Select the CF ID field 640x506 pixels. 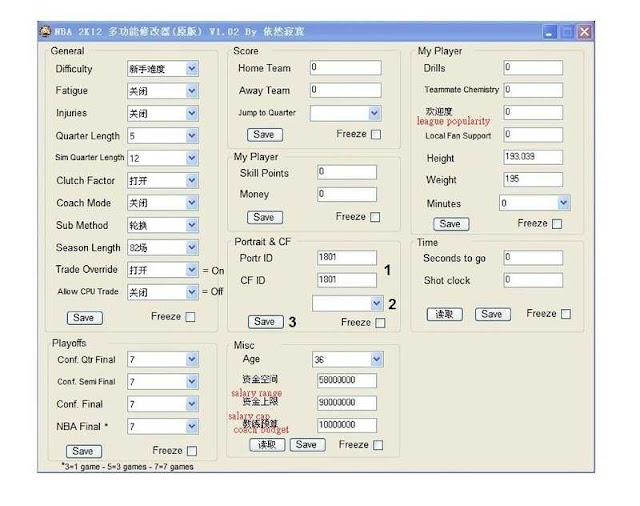347,280
